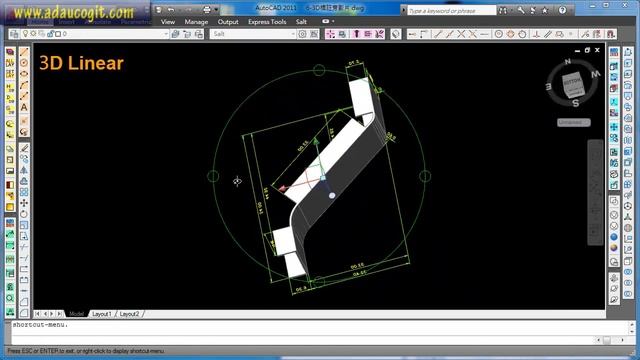
Task: Select the Erase tool in Modify toolbar
Action: pyautogui.click(x=24, y=148)
